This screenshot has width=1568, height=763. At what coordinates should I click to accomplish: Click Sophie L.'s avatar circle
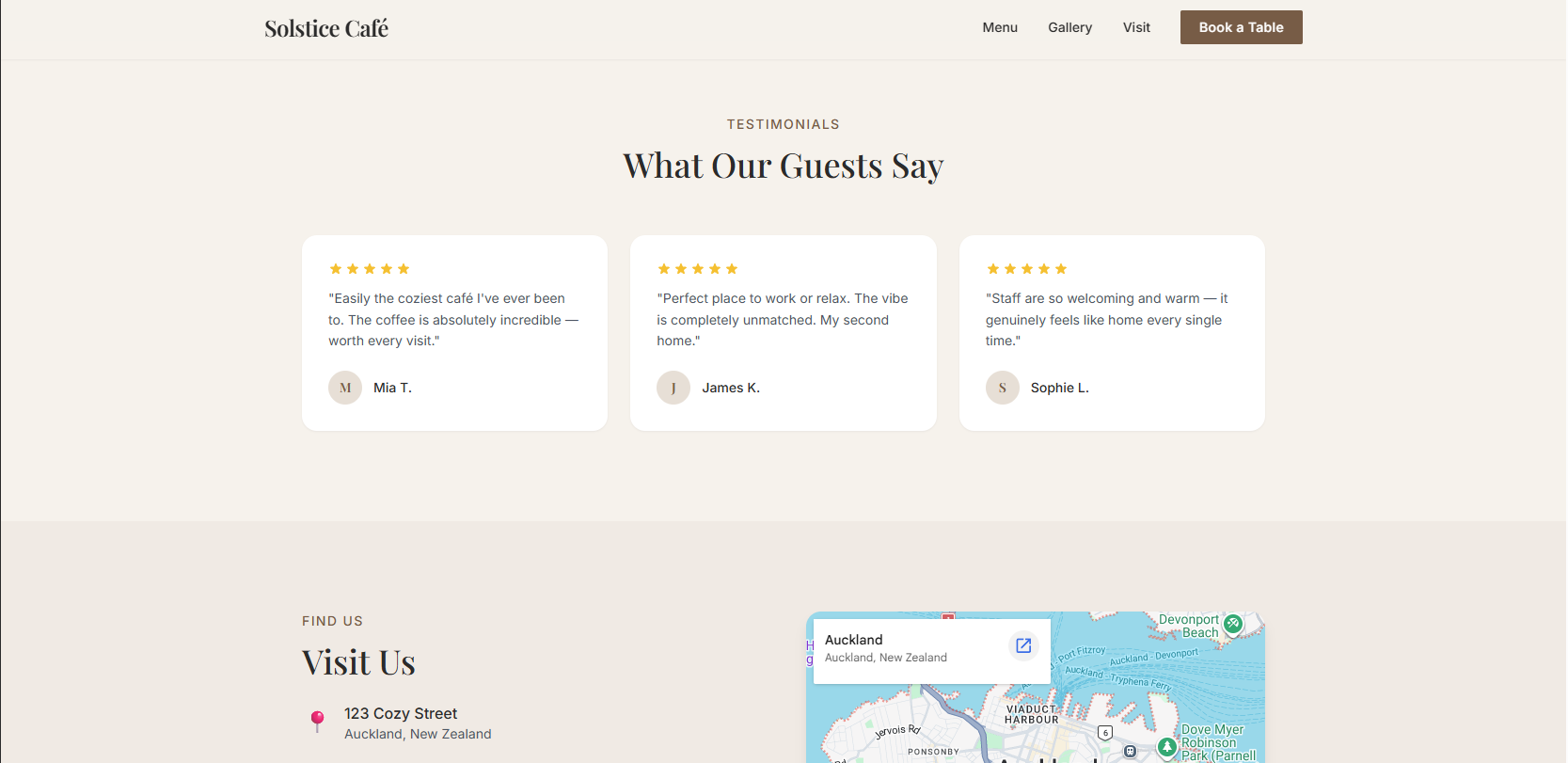pos(1003,388)
